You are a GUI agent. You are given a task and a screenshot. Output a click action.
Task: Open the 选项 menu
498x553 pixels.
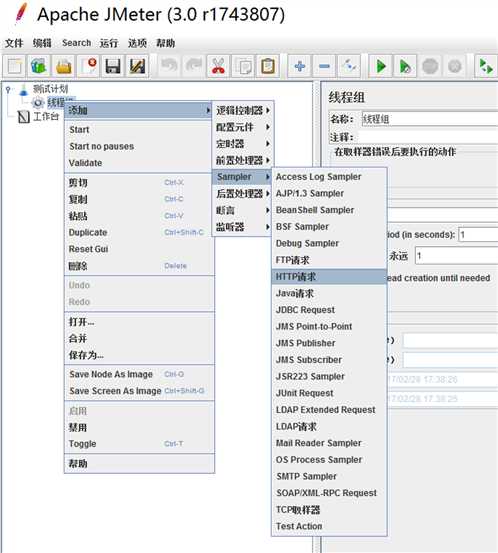coord(137,43)
